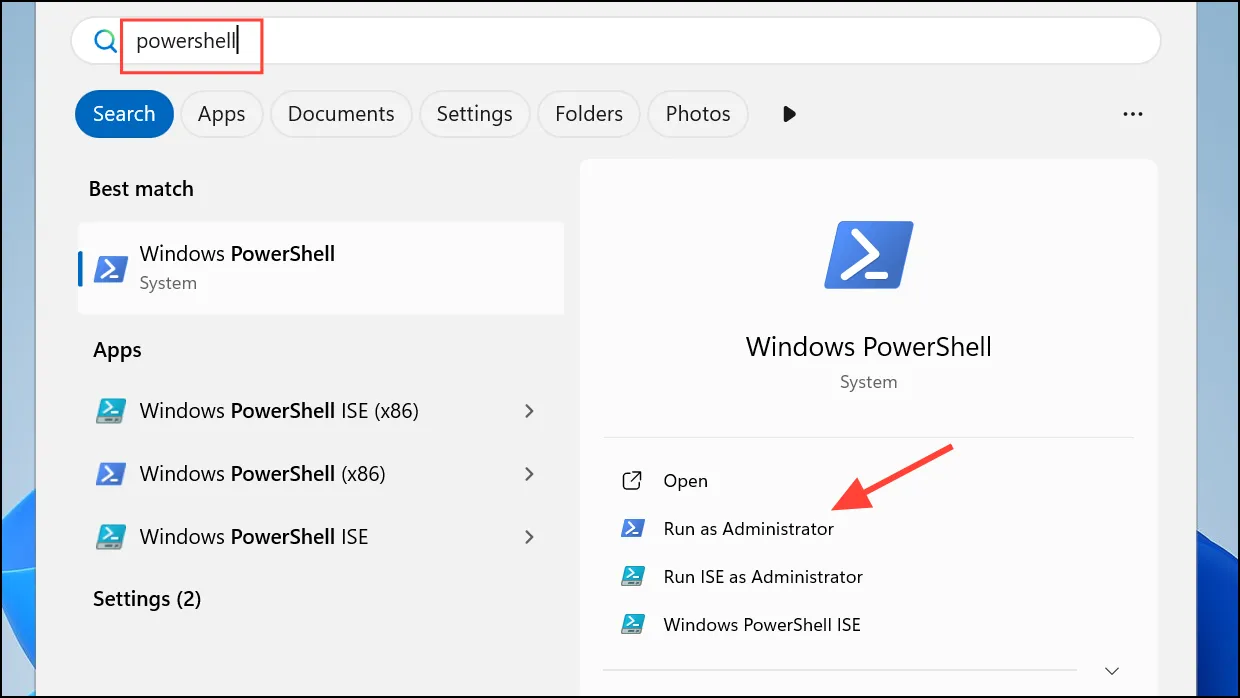Click the powershell search text field
Image resolution: width=1240 pixels, height=698 pixels.
615,41
